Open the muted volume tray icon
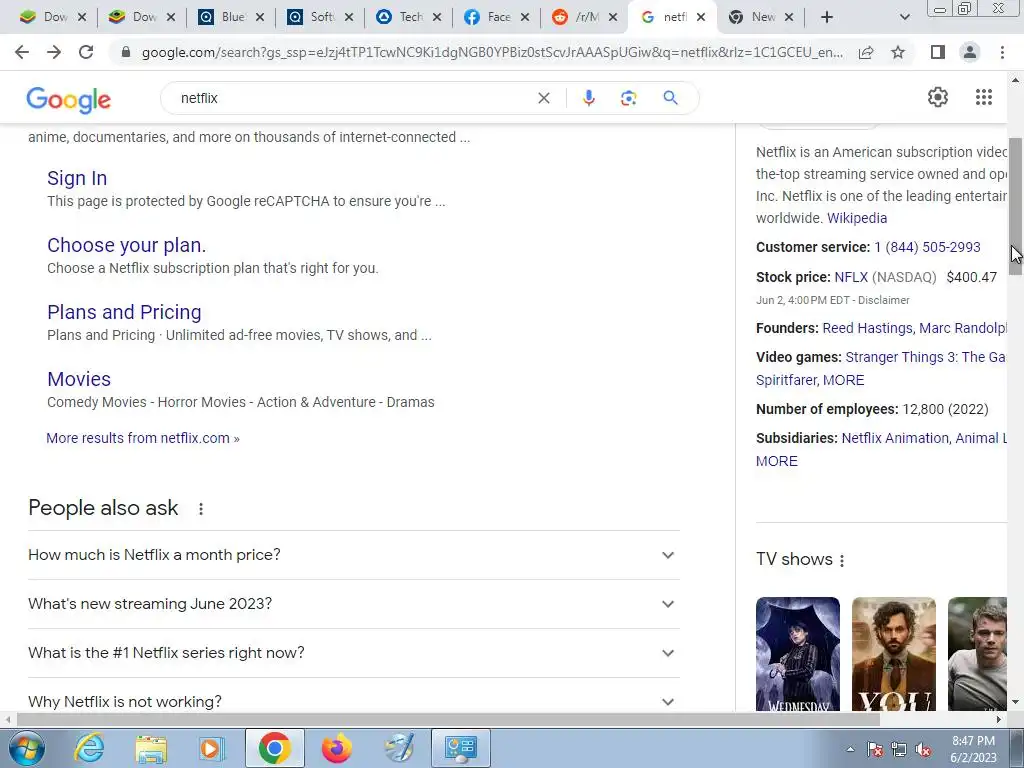The image size is (1024, 768). coord(923,749)
